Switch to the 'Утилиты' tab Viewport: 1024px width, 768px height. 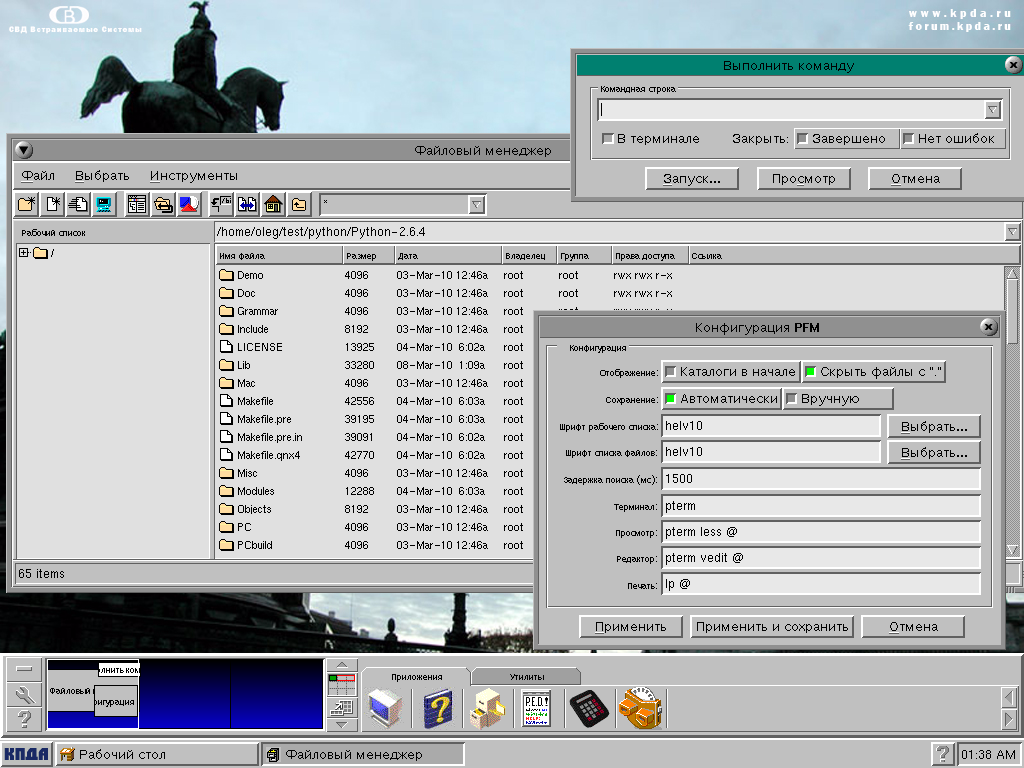click(526, 677)
